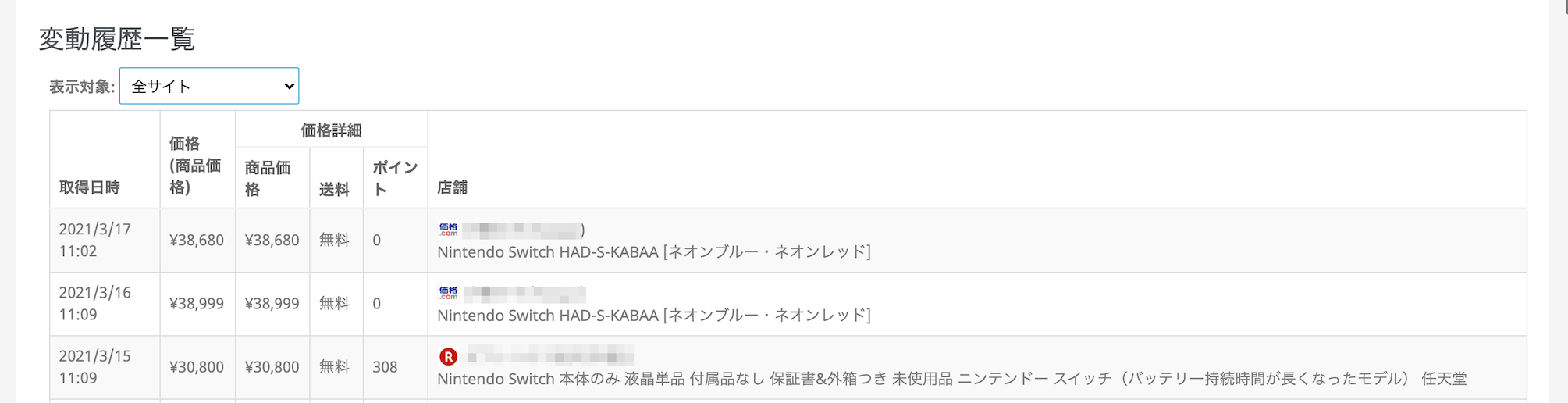Select the ¥38,999 price in the second row

coord(197,304)
